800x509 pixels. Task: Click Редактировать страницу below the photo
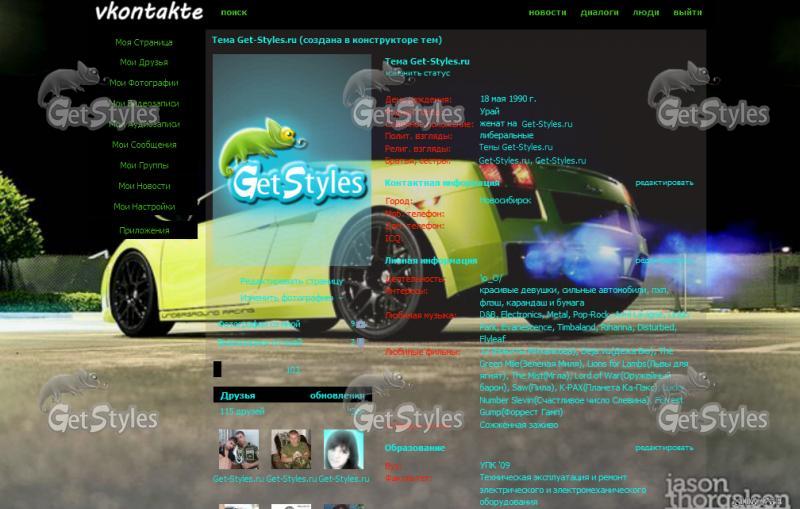292,282
